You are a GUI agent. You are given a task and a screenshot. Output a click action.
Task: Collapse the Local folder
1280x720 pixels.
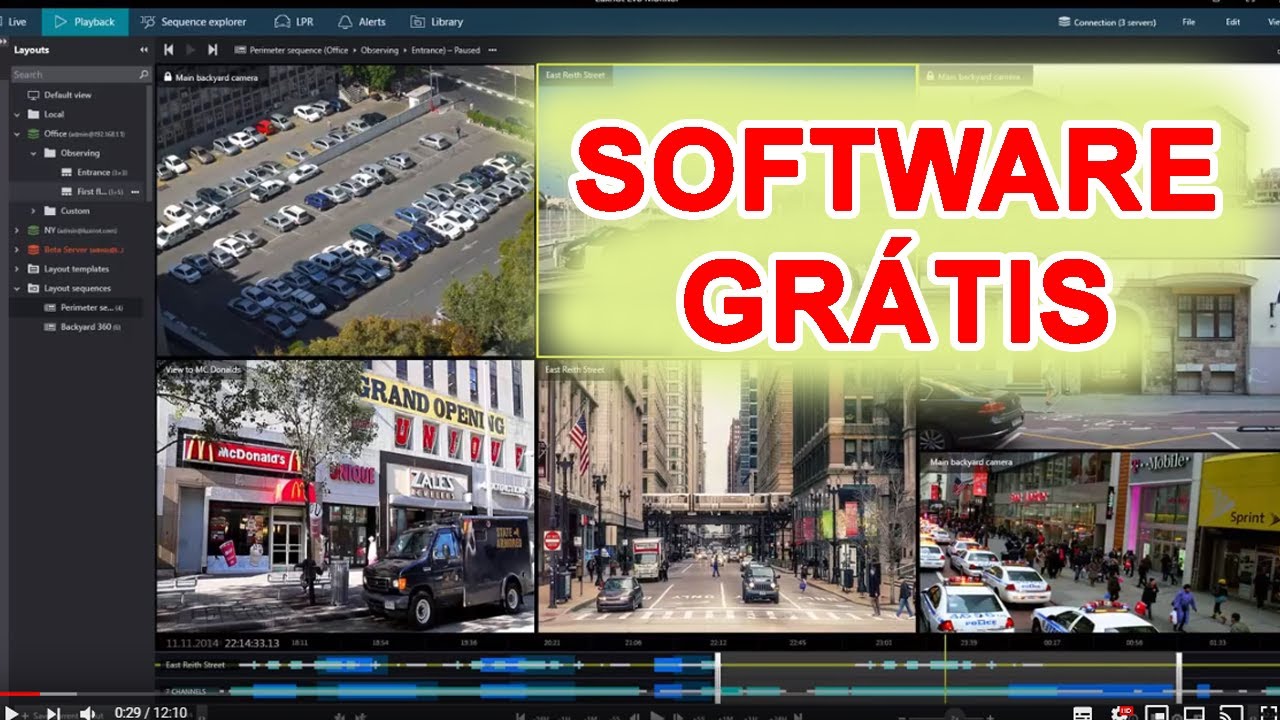17,114
